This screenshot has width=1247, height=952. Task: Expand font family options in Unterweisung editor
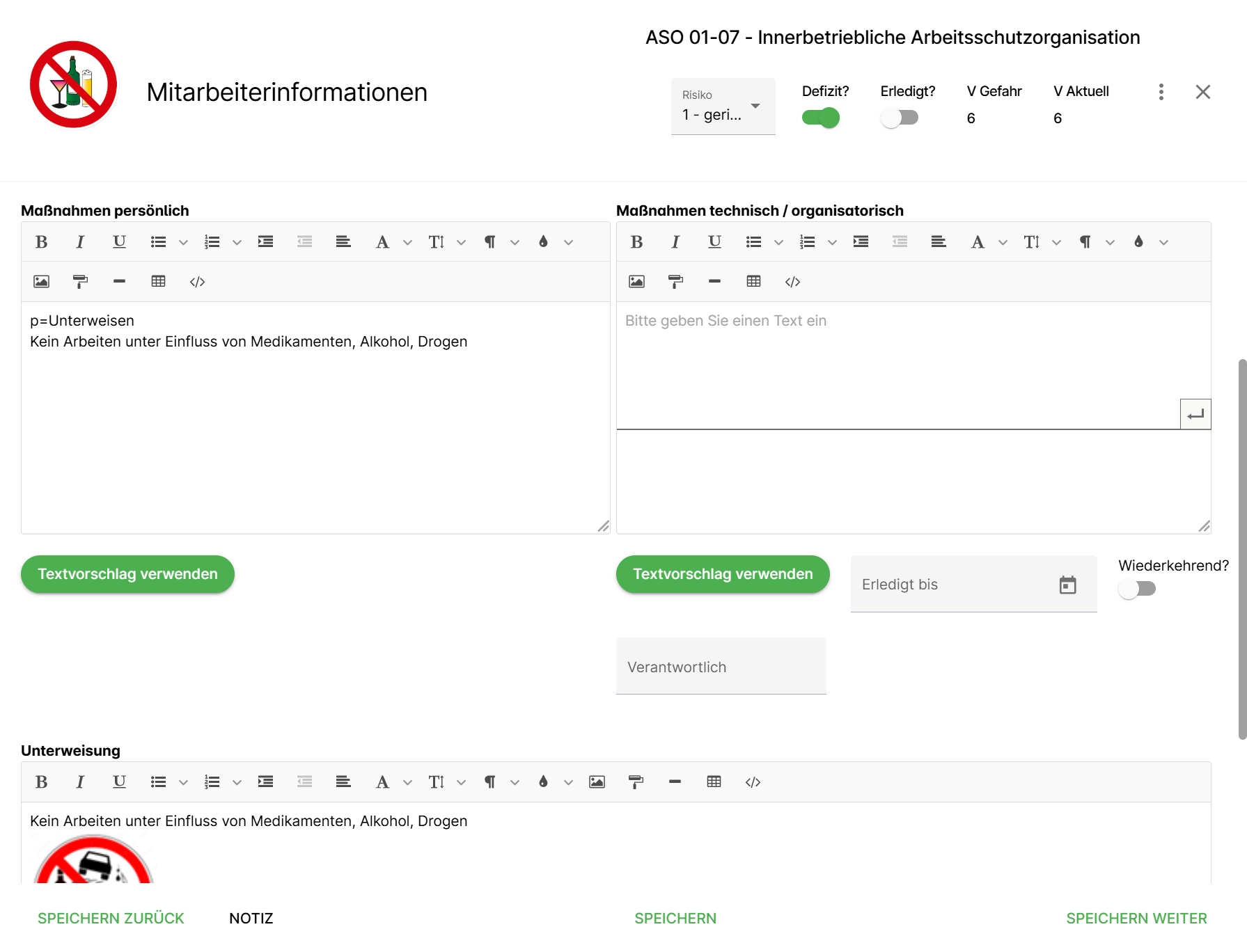click(408, 782)
